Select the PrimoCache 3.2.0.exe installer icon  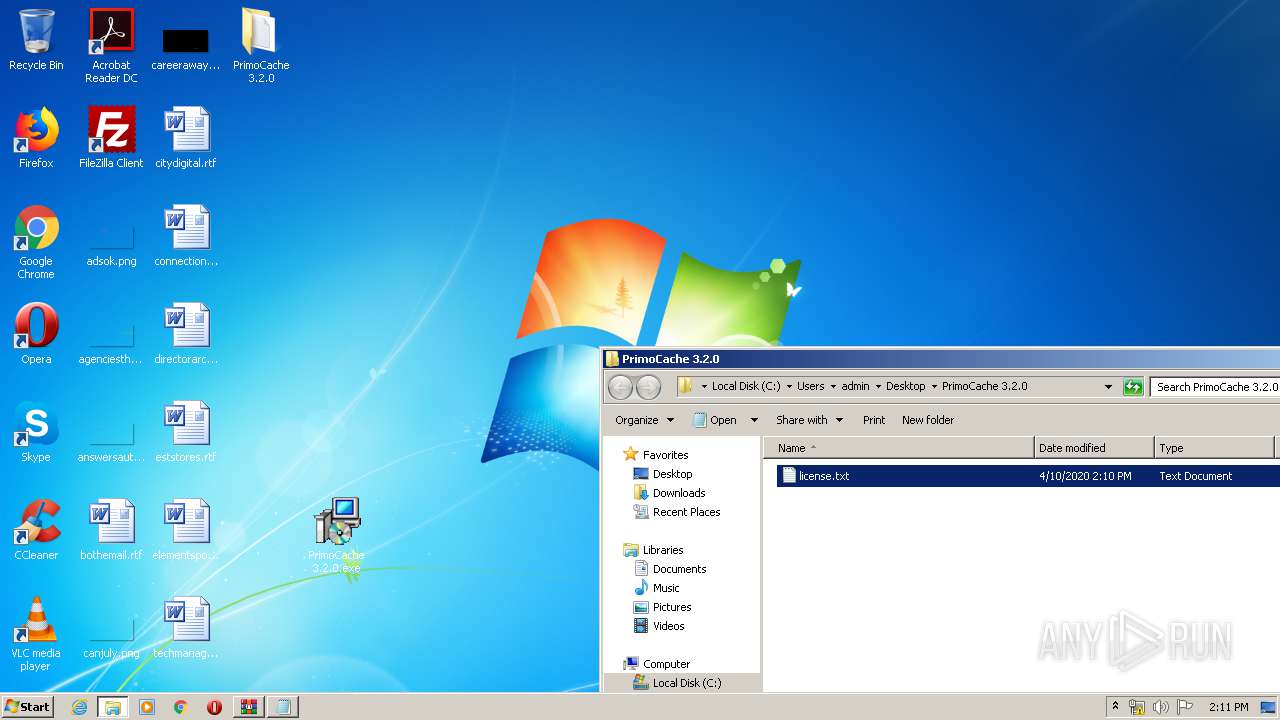coord(336,536)
